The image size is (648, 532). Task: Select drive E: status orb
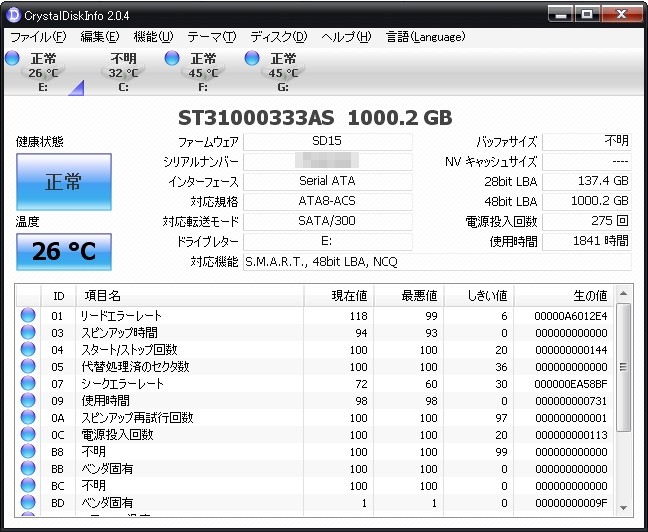coord(13,59)
